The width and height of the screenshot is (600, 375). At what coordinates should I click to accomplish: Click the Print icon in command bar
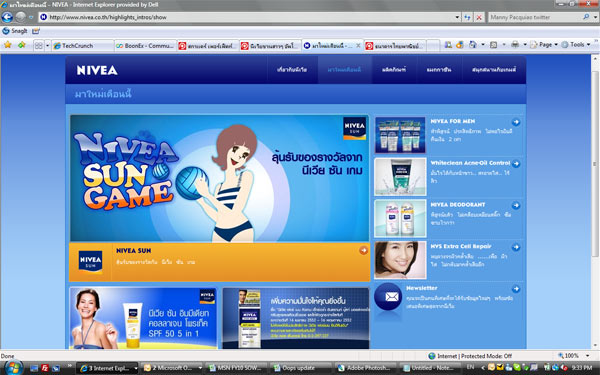(x=515, y=45)
